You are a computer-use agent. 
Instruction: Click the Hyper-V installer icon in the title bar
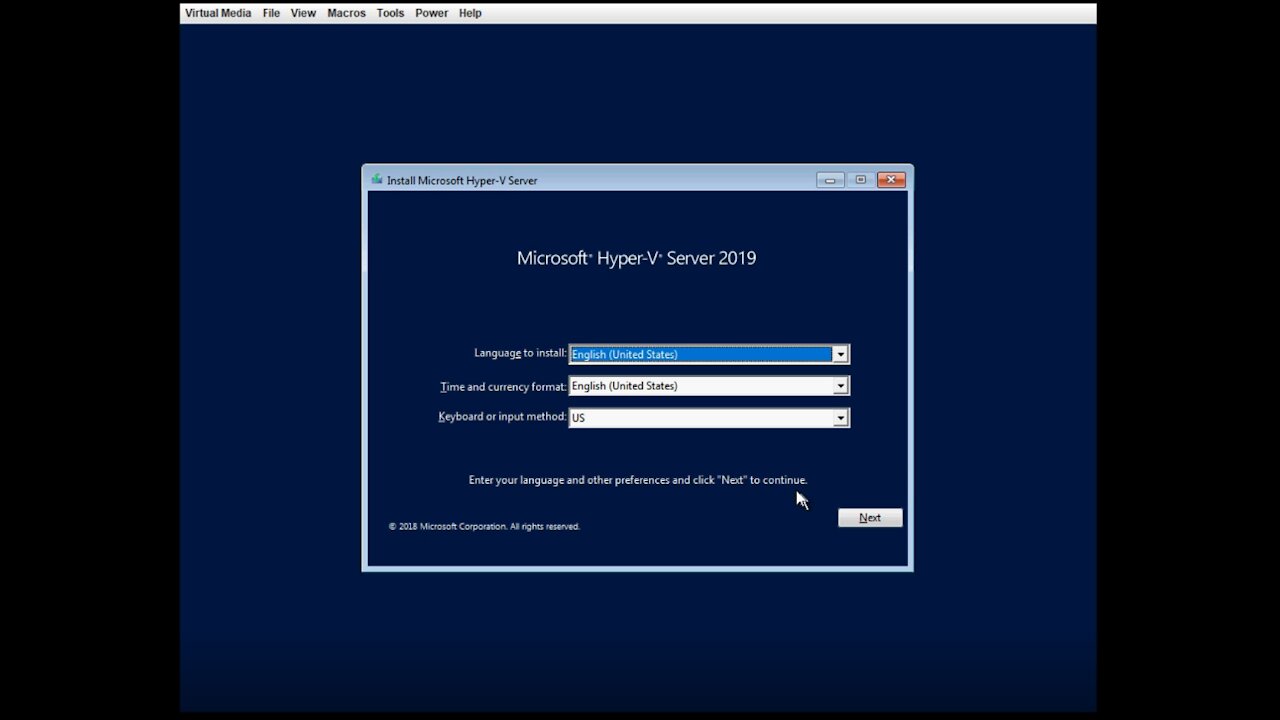point(376,180)
